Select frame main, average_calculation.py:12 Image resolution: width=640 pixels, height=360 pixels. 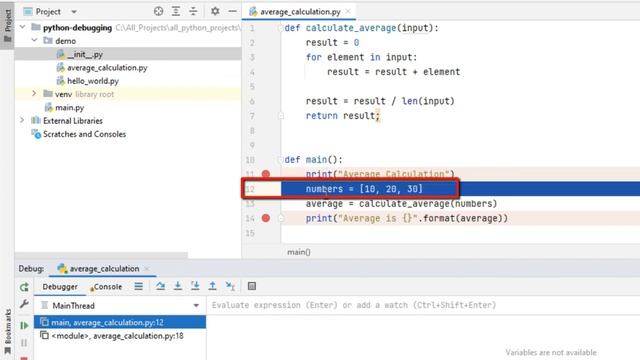point(120,322)
